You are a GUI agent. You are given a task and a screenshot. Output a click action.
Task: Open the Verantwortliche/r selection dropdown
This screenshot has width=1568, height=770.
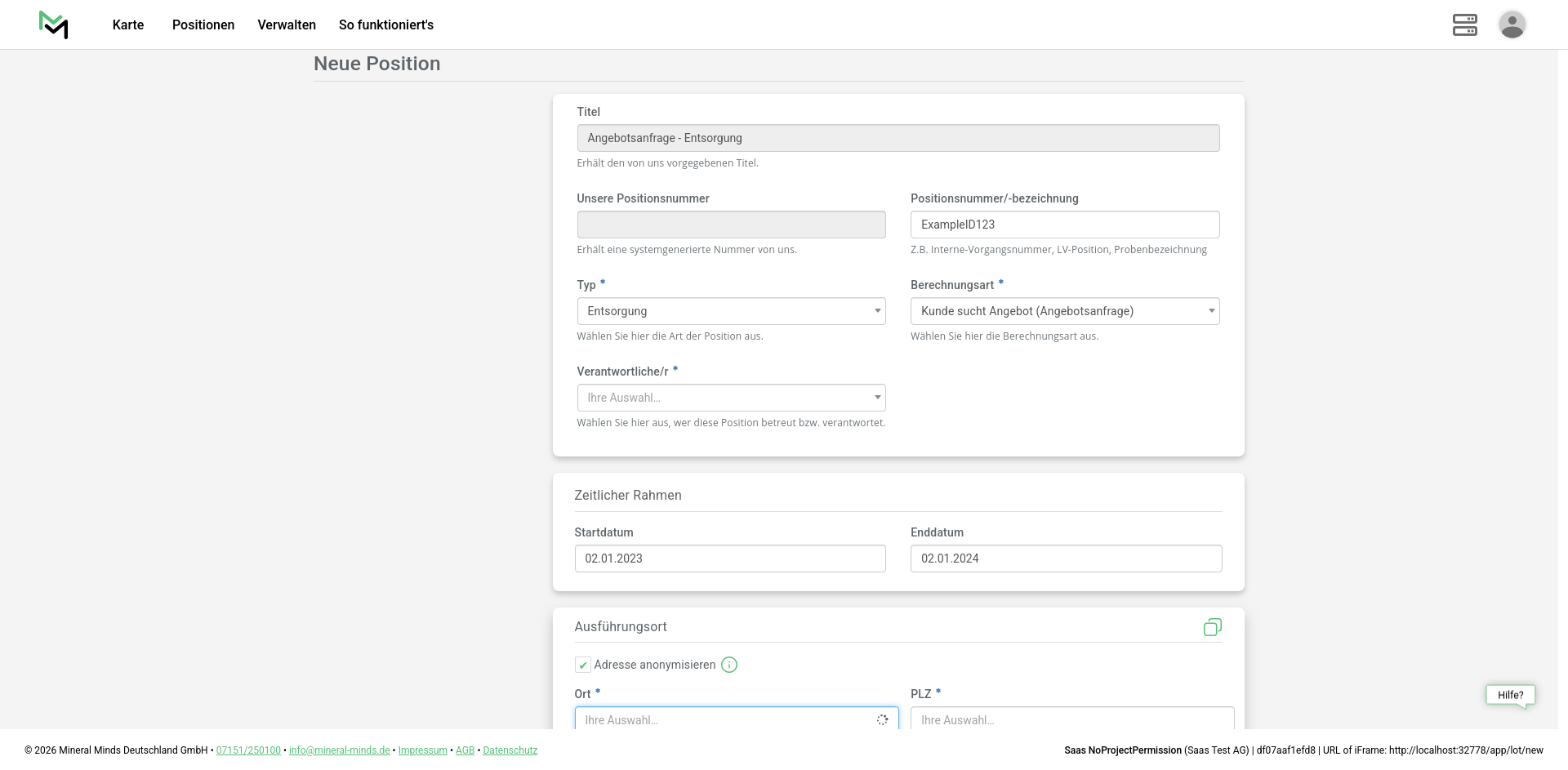pos(731,398)
